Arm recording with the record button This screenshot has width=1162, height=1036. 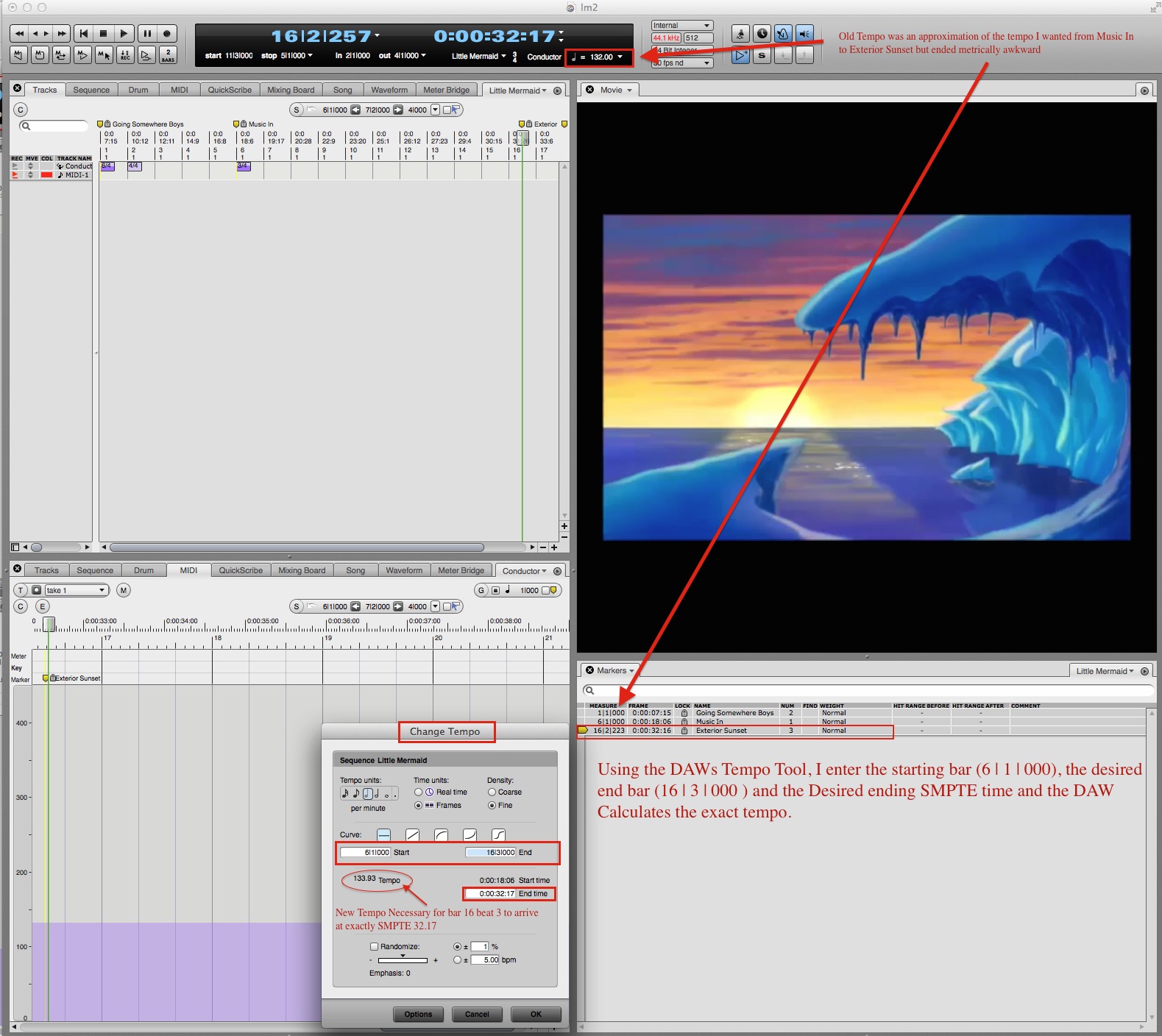point(167,33)
